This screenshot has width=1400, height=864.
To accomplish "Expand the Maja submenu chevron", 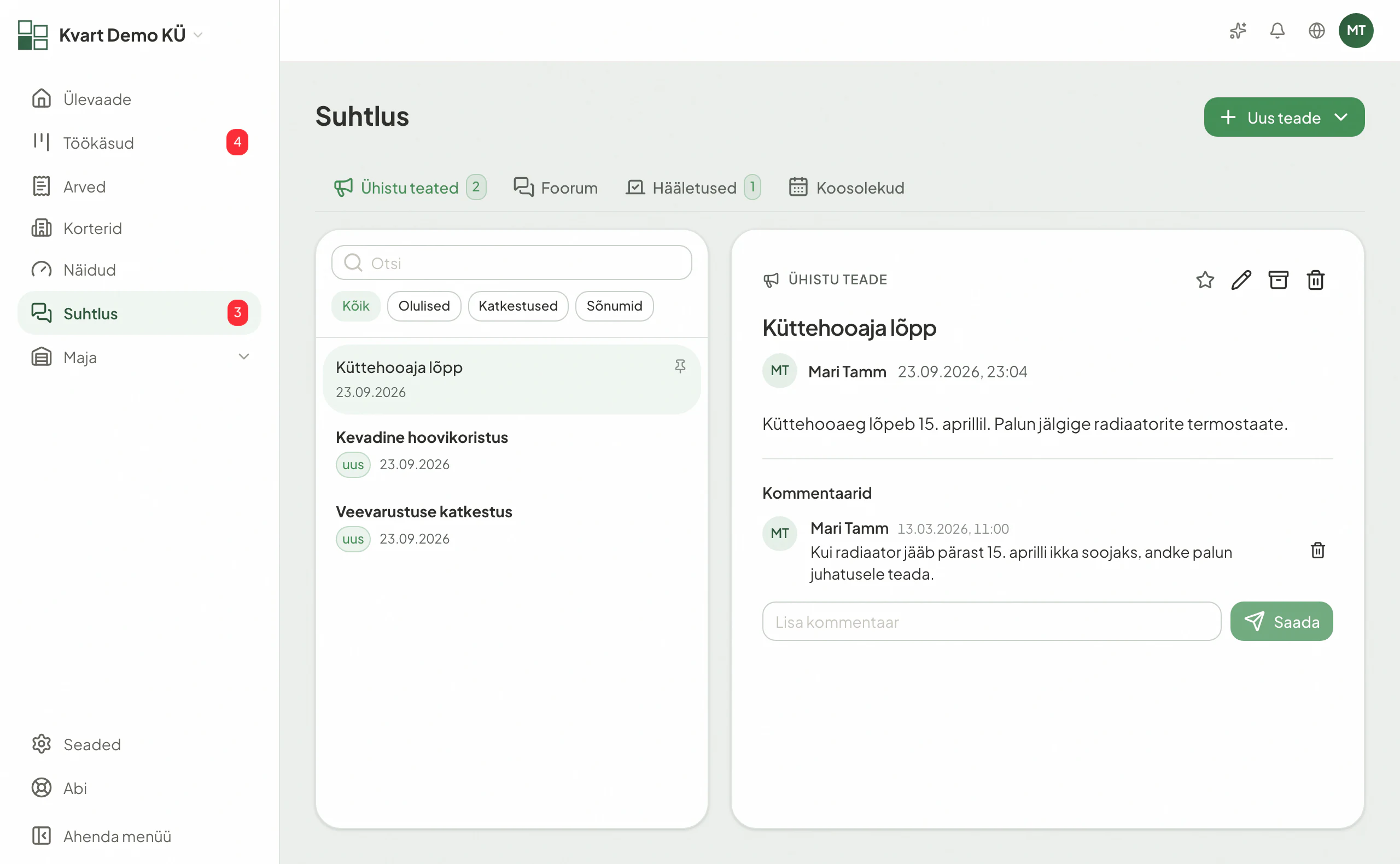I will click(244, 357).
